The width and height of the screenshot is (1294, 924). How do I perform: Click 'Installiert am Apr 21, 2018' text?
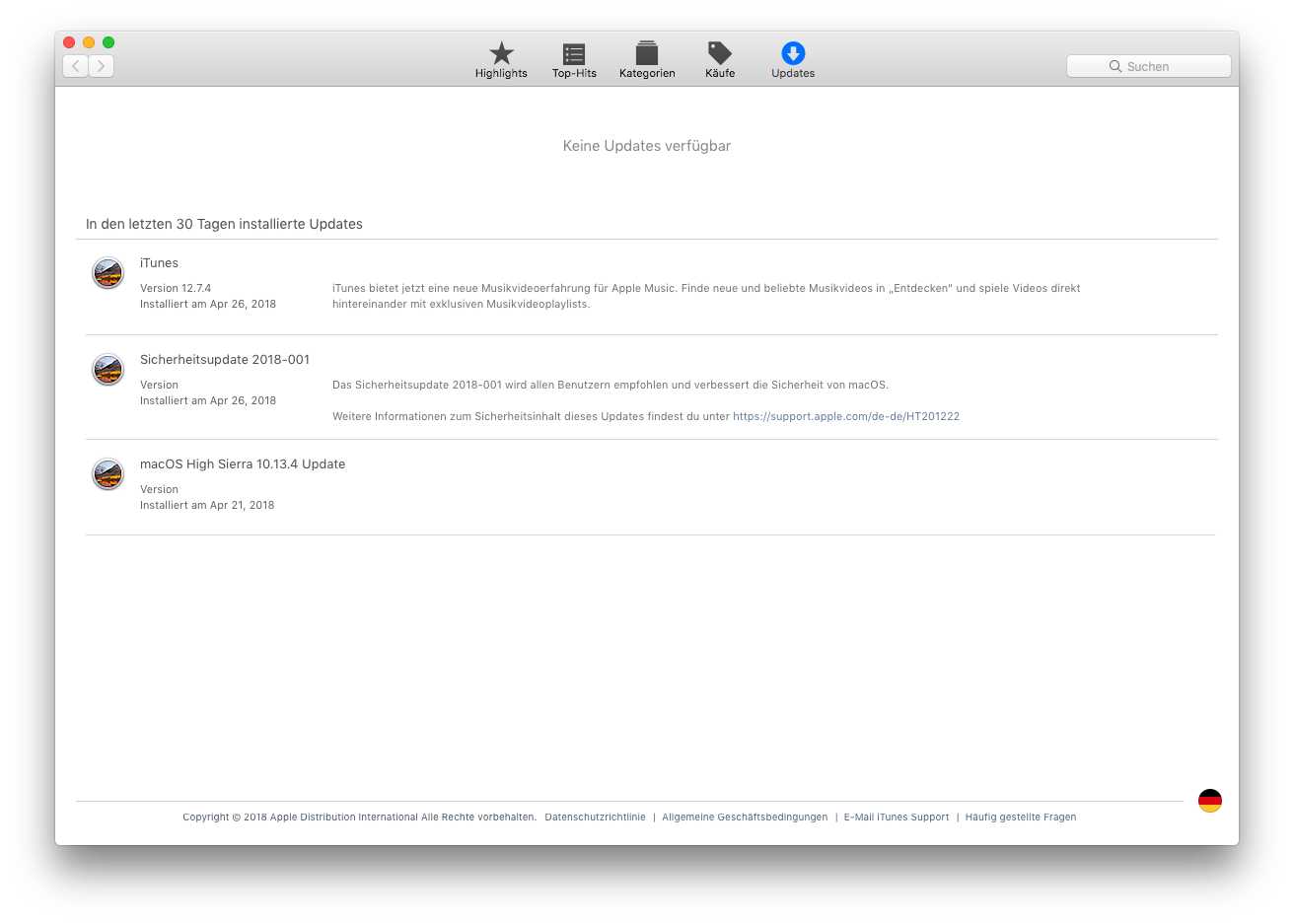pos(207,506)
